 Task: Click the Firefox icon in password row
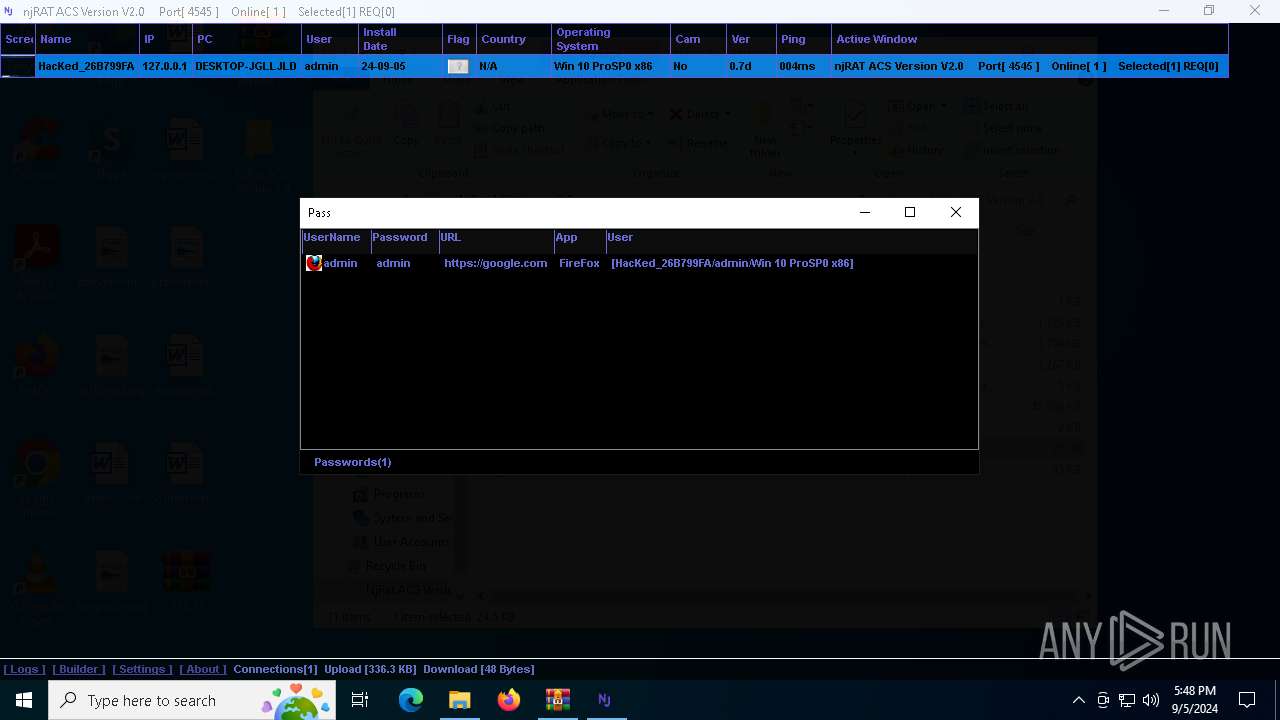314,263
